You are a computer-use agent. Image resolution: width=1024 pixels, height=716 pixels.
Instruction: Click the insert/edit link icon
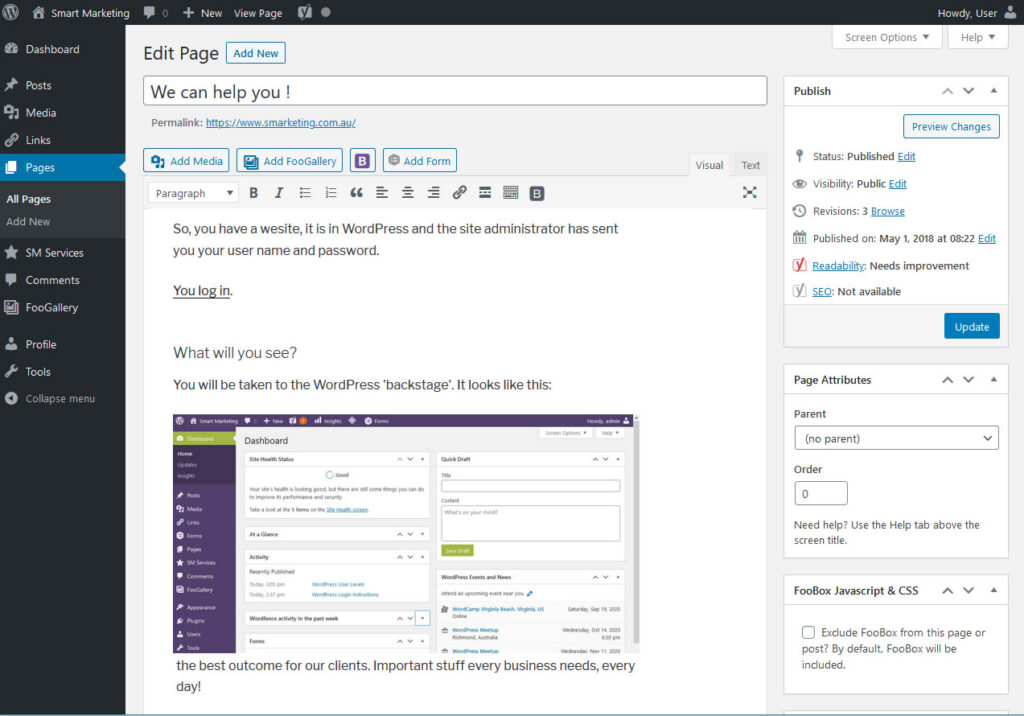coord(459,193)
